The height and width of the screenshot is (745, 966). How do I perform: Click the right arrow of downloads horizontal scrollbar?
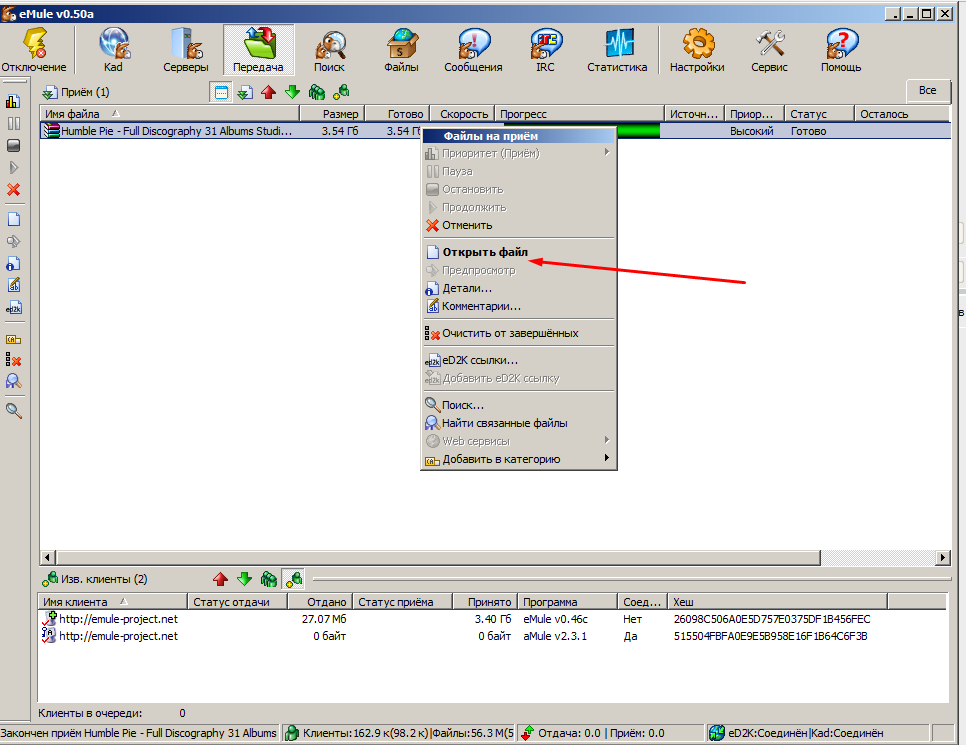click(942, 557)
